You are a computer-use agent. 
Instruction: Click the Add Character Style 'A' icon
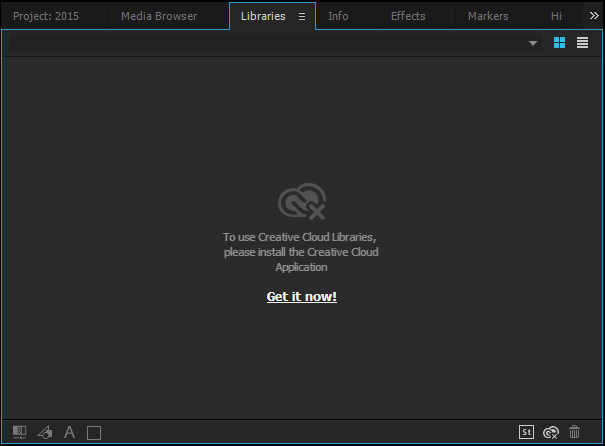(69, 432)
